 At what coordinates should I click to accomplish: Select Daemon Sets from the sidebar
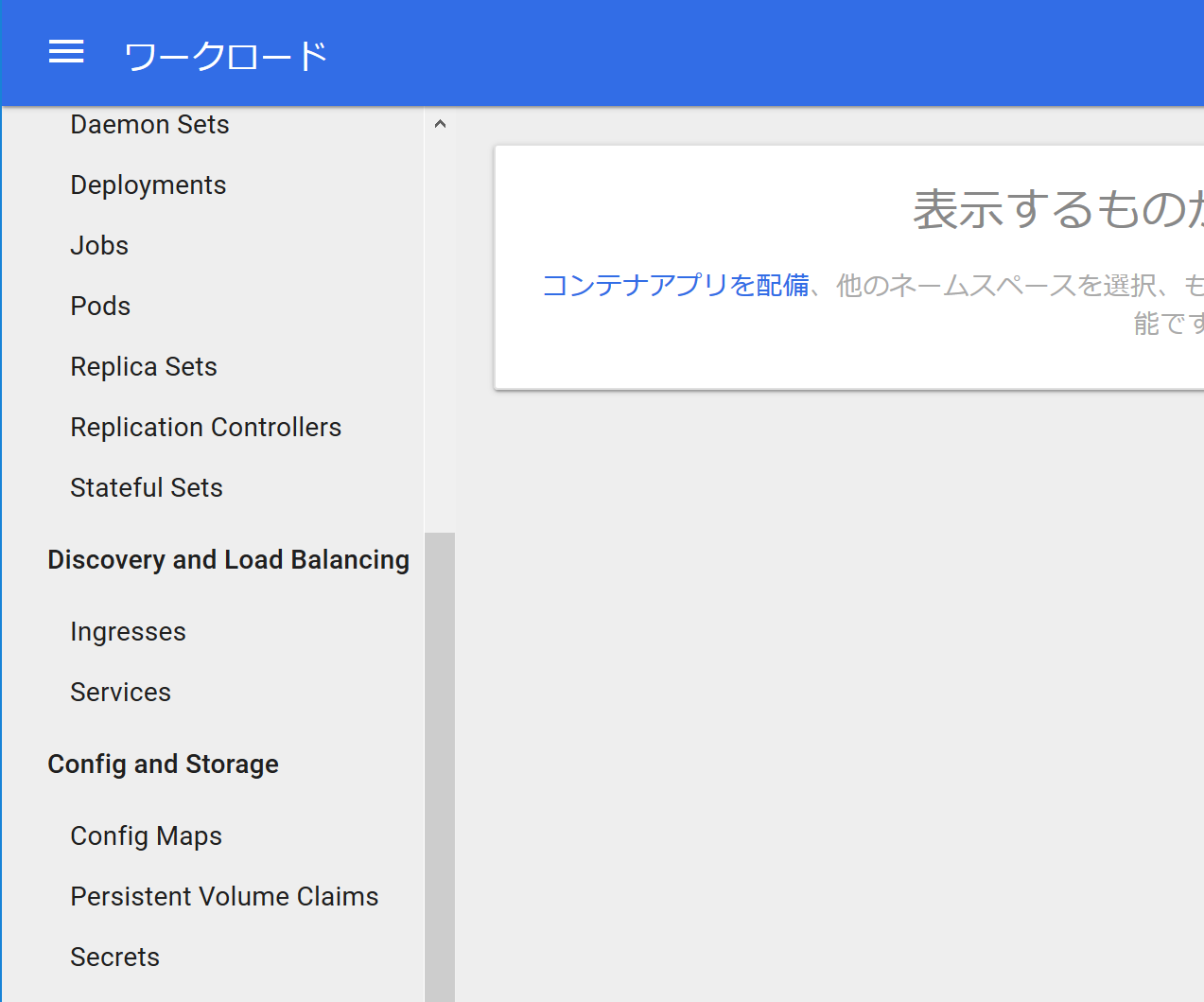pos(149,124)
